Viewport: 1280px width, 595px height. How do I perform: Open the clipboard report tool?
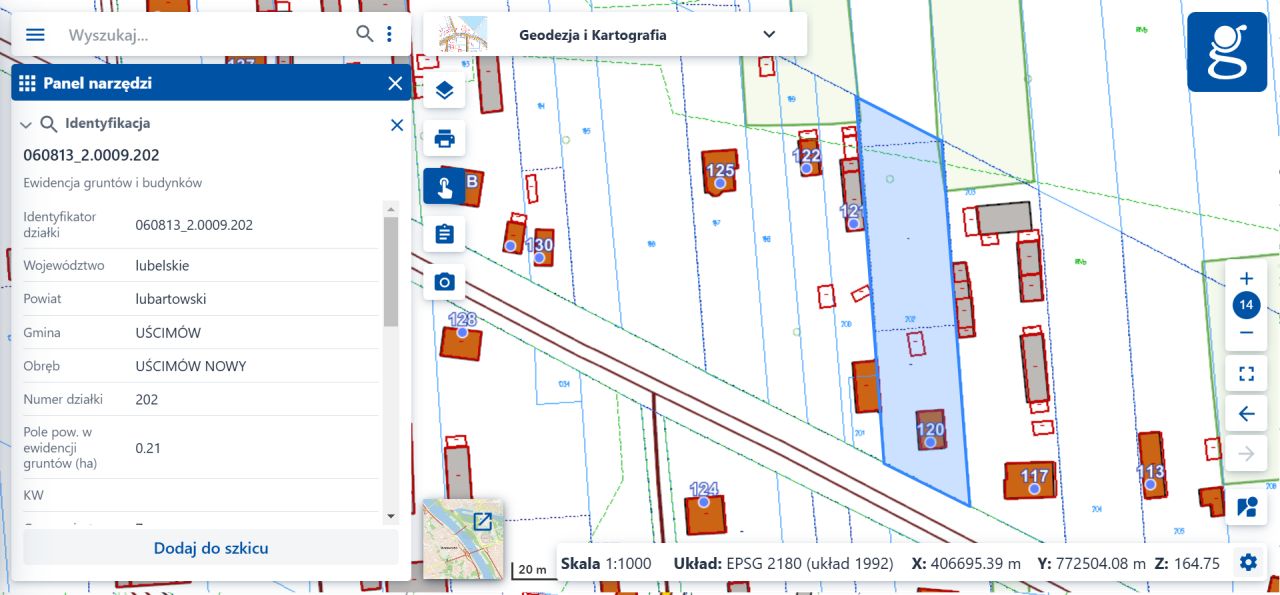[x=445, y=234]
